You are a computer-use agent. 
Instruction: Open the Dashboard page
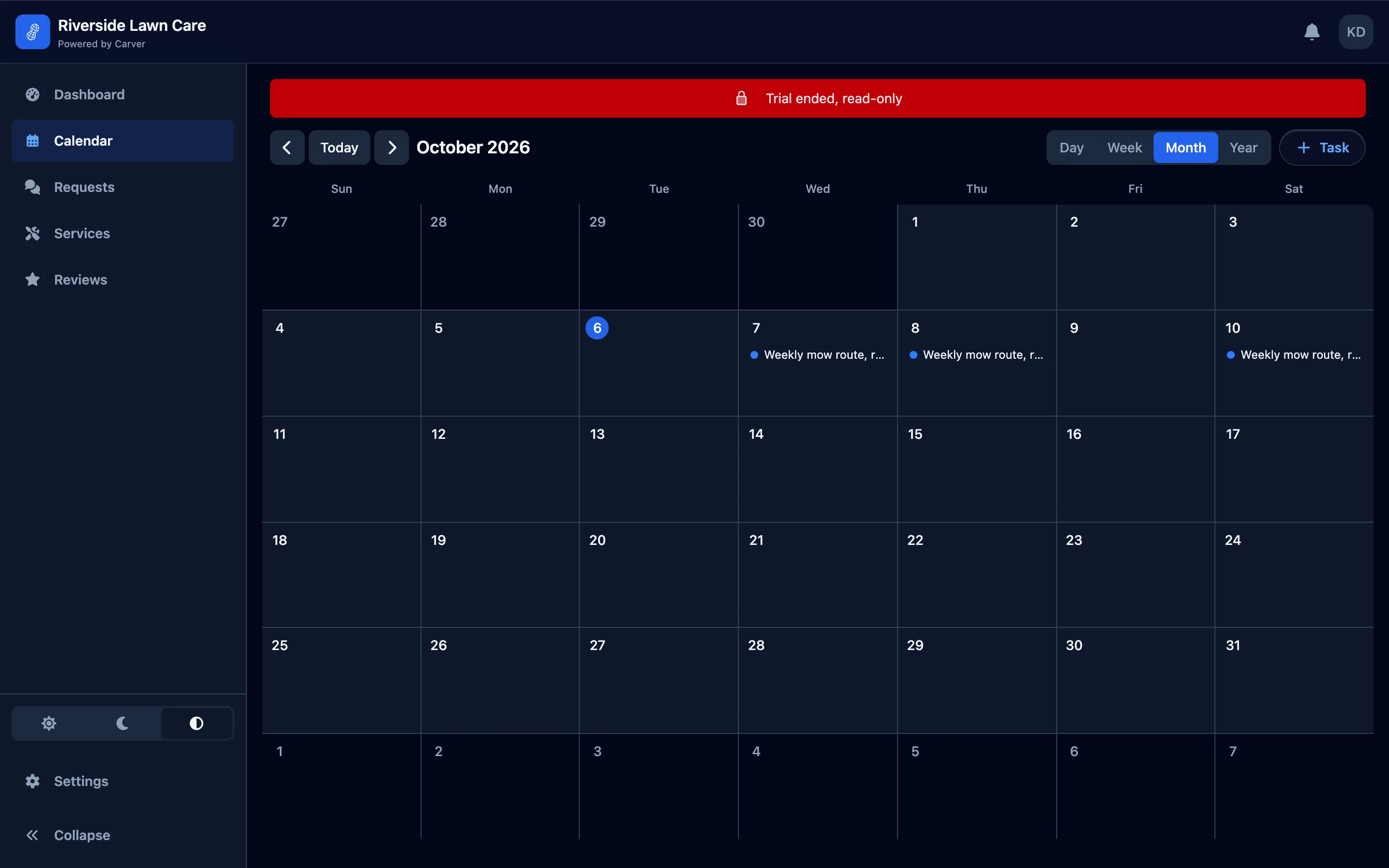click(123, 95)
